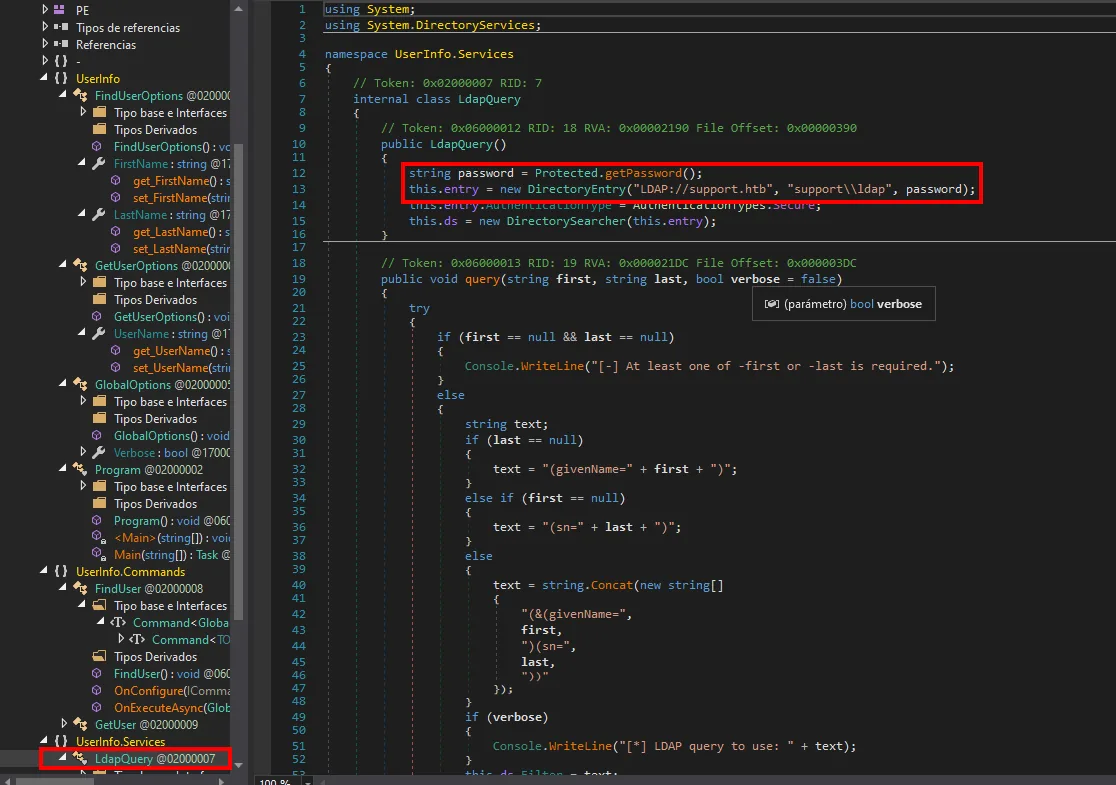1116x785 pixels.
Task: Expand the Verbose property node
Action: (83, 452)
